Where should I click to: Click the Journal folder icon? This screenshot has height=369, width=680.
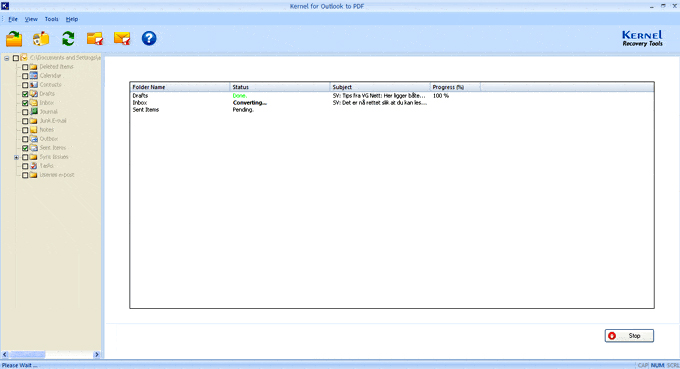click(33, 112)
